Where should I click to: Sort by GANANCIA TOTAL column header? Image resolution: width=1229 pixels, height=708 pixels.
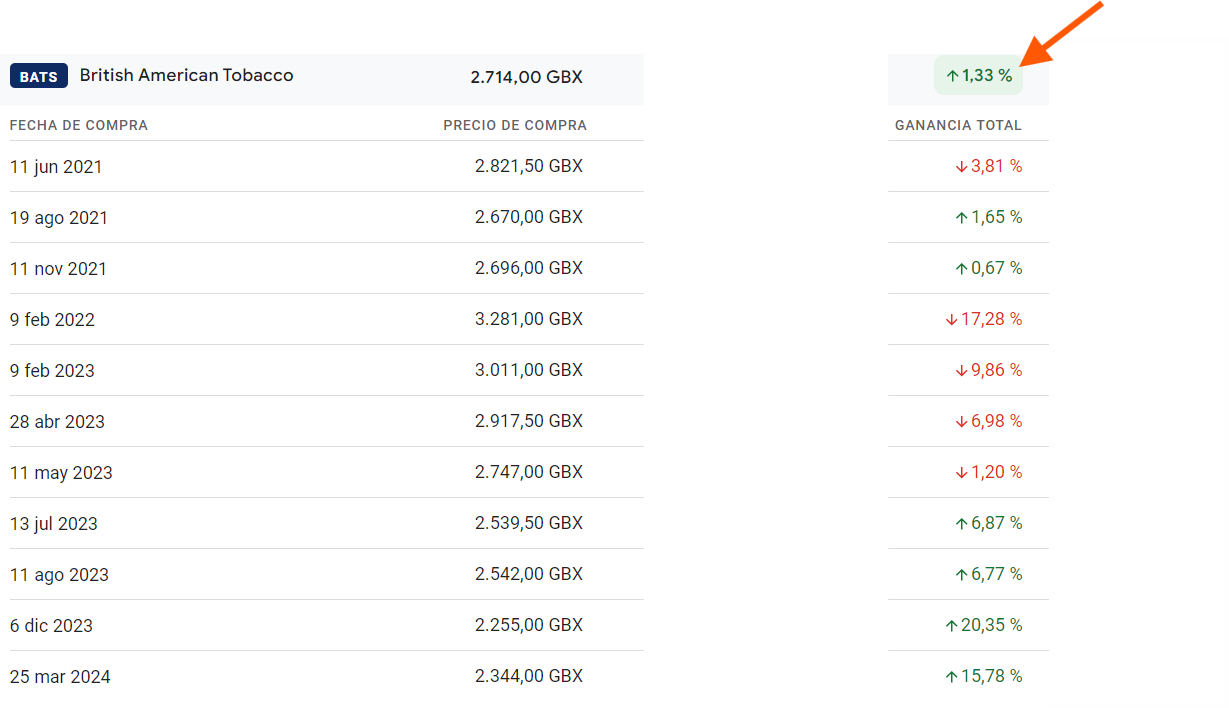point(958,125)
